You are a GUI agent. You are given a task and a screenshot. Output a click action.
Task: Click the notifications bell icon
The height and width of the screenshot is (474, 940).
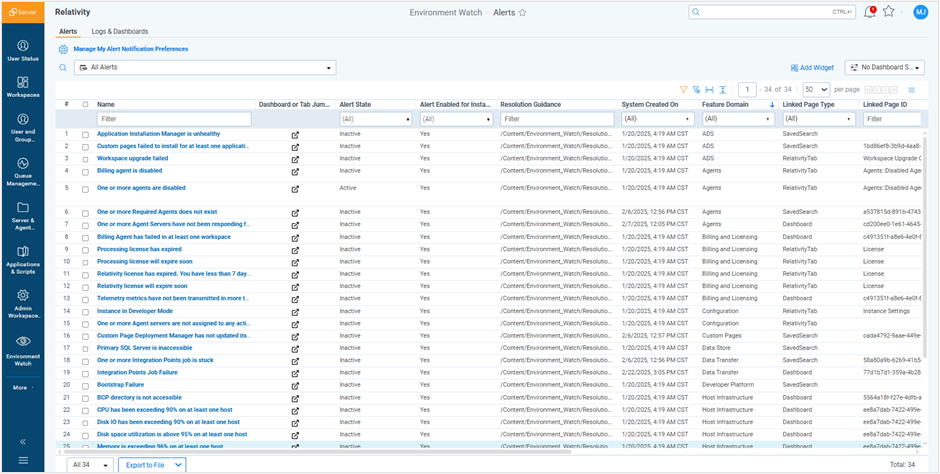tap(869, 12)
